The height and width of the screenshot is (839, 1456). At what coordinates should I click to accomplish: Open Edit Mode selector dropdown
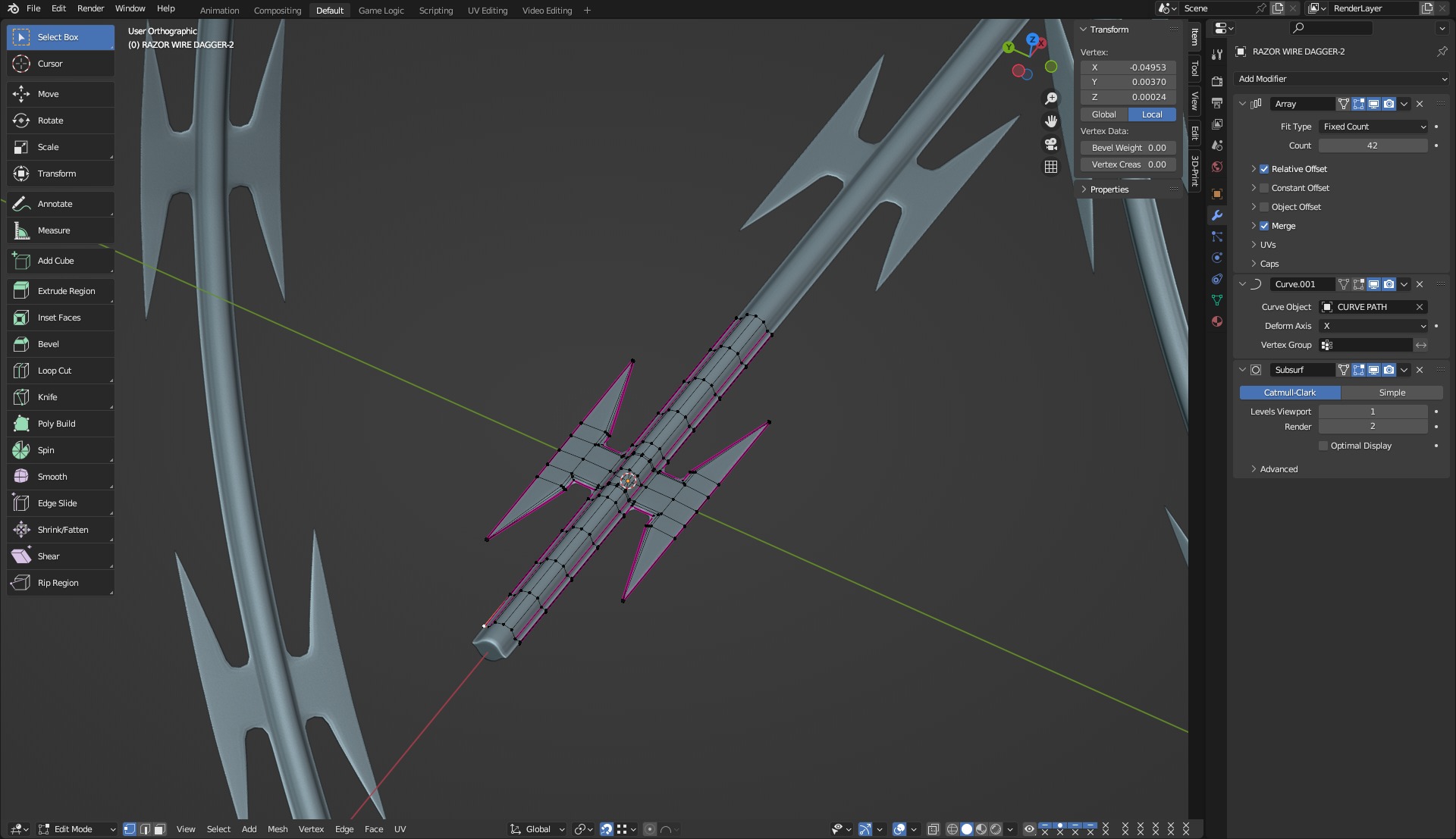click(77, 829)
